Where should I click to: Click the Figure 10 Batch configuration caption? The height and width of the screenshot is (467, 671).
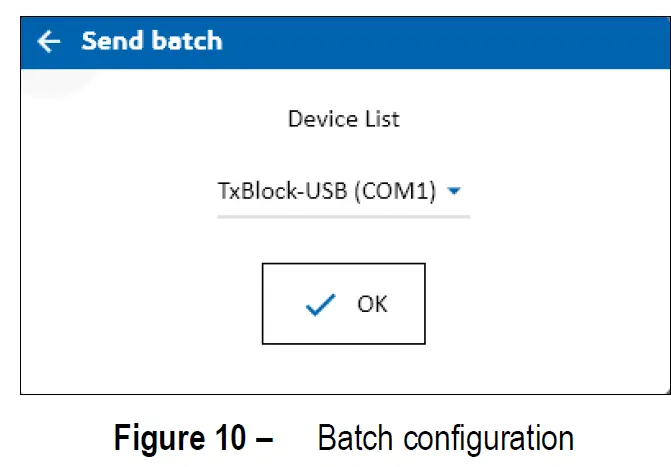[343, 438]
